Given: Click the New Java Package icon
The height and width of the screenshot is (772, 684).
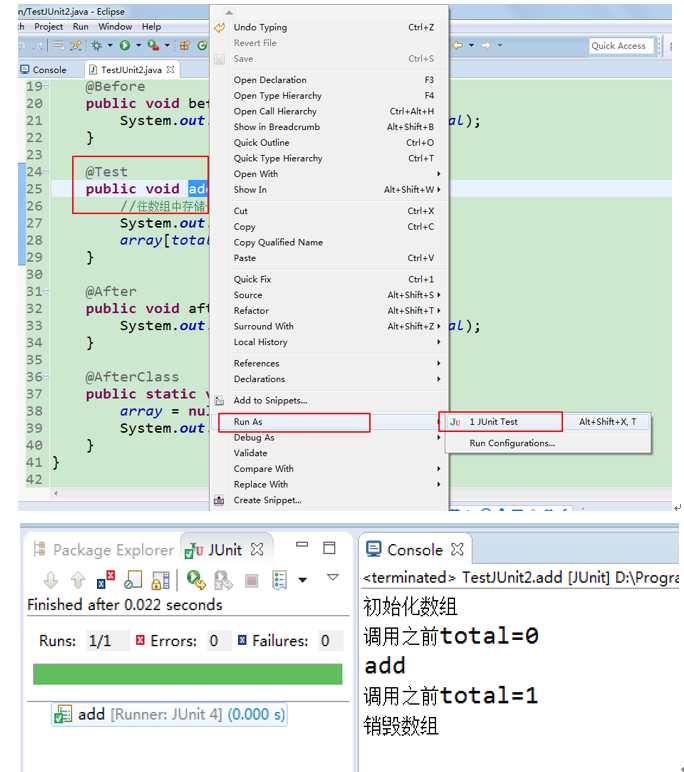Looking at the screenshot, I should (185, 45).
